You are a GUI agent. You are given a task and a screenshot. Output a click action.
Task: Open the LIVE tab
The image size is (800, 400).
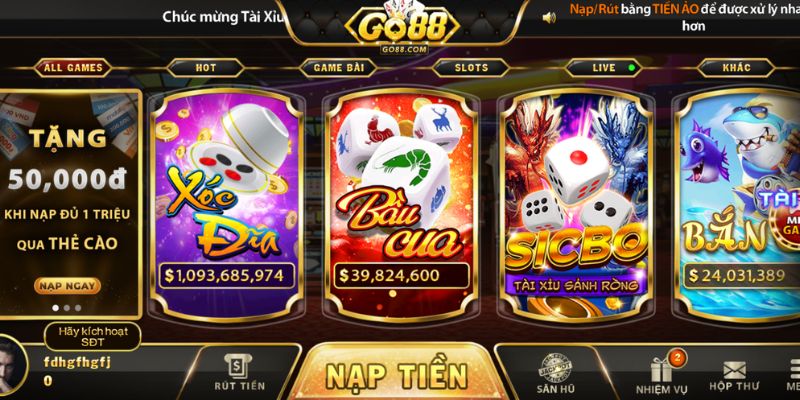(604, 68)
